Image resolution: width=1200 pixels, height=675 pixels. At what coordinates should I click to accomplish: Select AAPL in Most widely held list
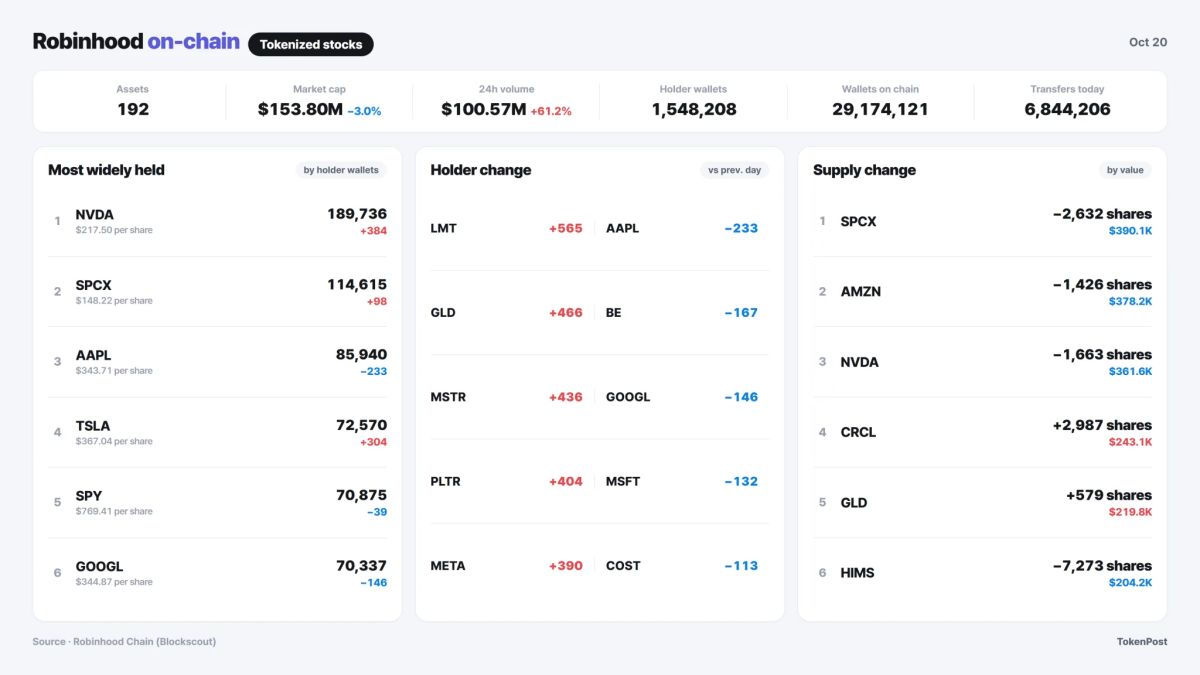click(94, 355)
